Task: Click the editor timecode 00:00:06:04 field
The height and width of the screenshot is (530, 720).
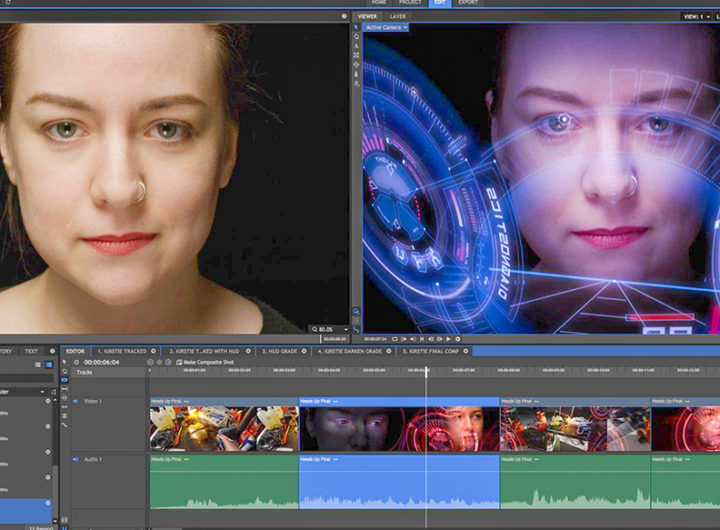Action: (101, 362)
